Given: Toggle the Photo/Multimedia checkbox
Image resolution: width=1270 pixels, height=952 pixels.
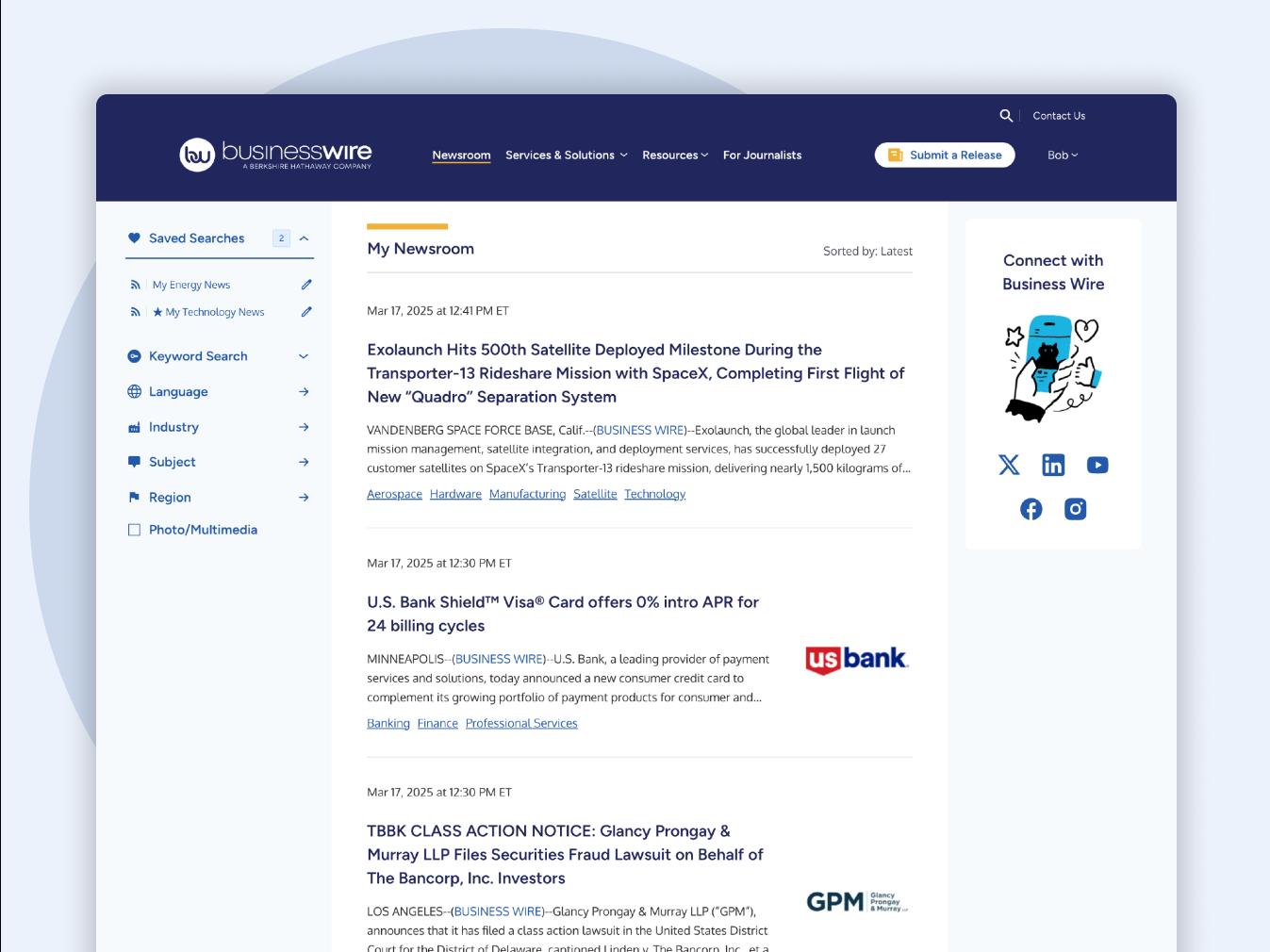Looking at the screenshot, I should [x=134, y=529].
